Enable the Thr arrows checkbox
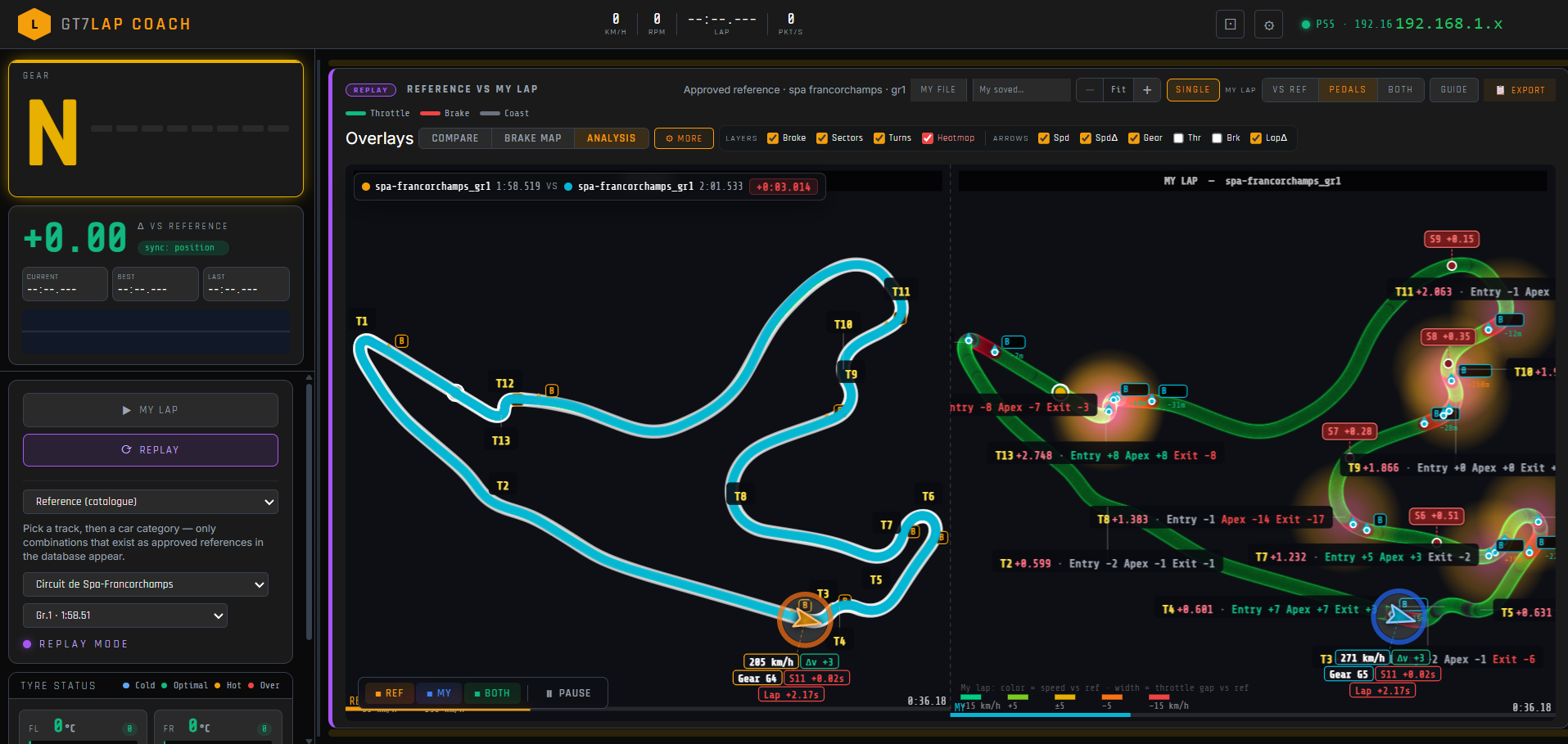 coord(1178,138)
